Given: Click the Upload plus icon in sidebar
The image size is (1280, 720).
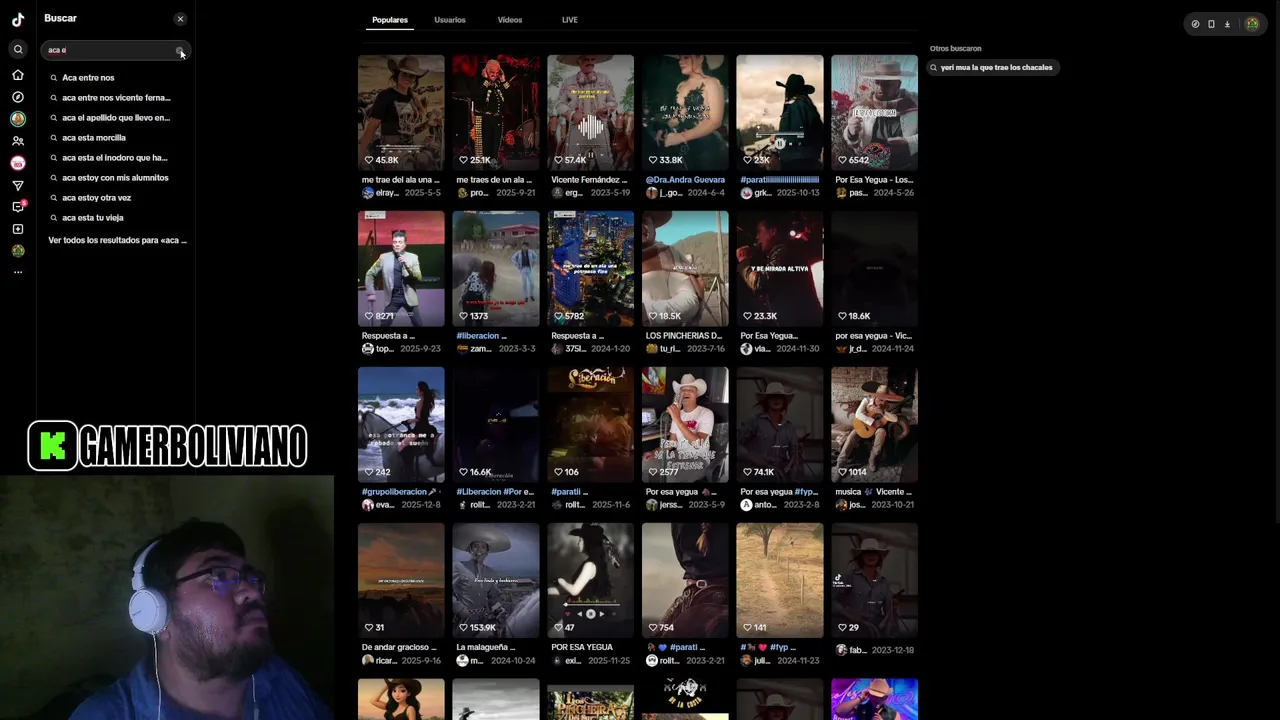Looking at the screenshot, I should pos(18,229).
